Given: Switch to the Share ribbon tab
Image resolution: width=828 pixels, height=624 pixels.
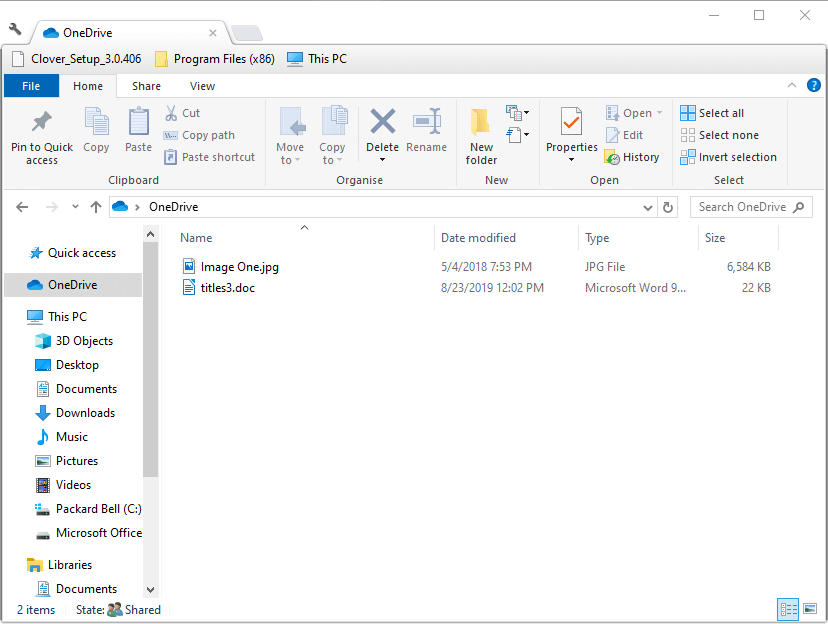Looking at the screenshot, I should tap(146, 86).
